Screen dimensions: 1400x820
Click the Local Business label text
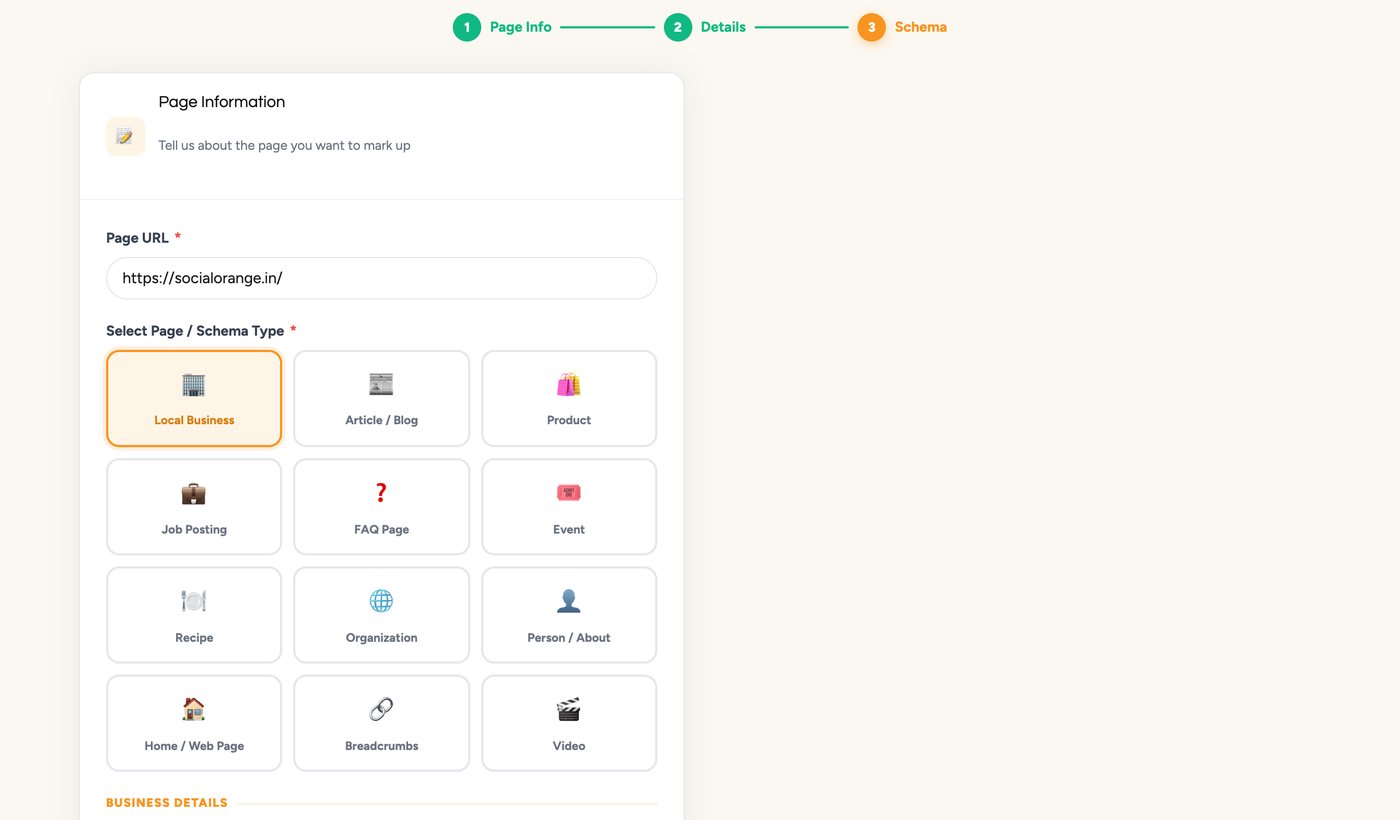point(194,420)
